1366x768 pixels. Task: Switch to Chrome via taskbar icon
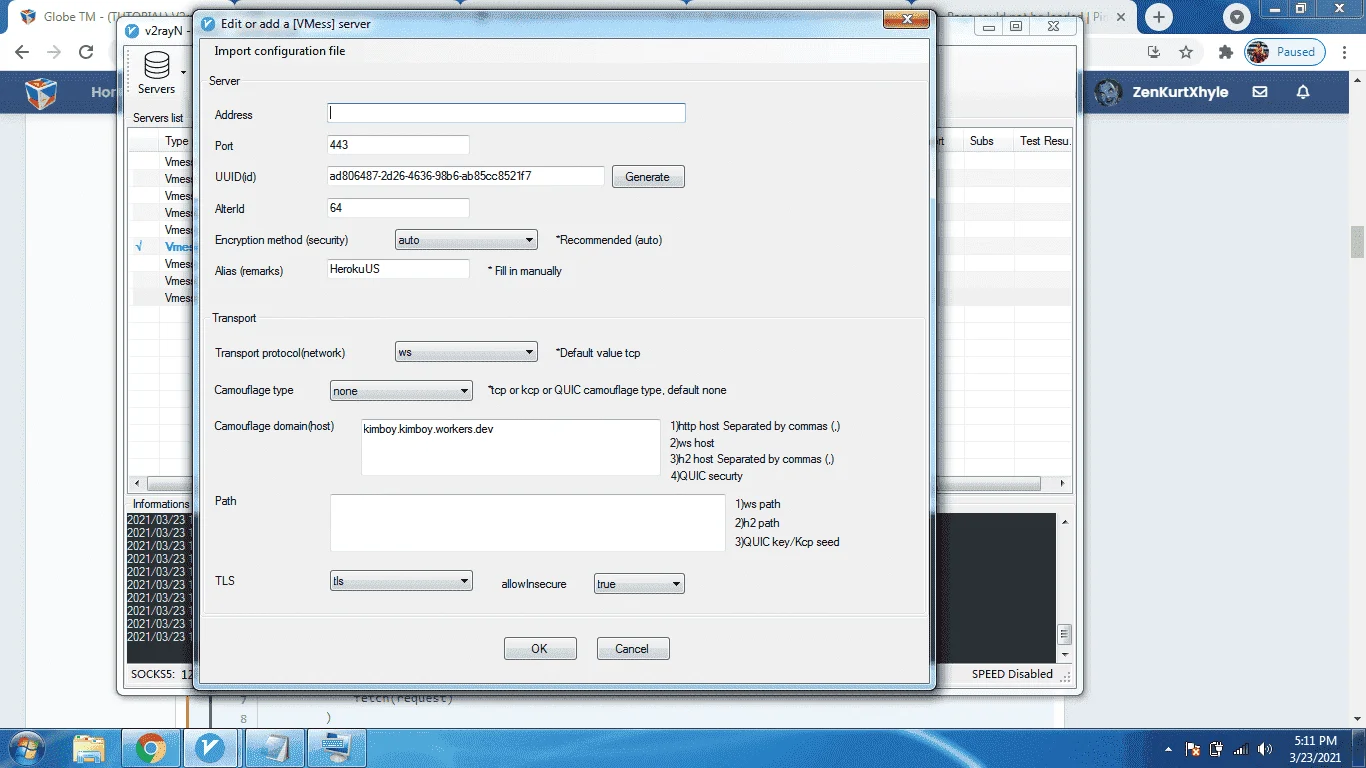pyautogui.click(x=151, y=748)
